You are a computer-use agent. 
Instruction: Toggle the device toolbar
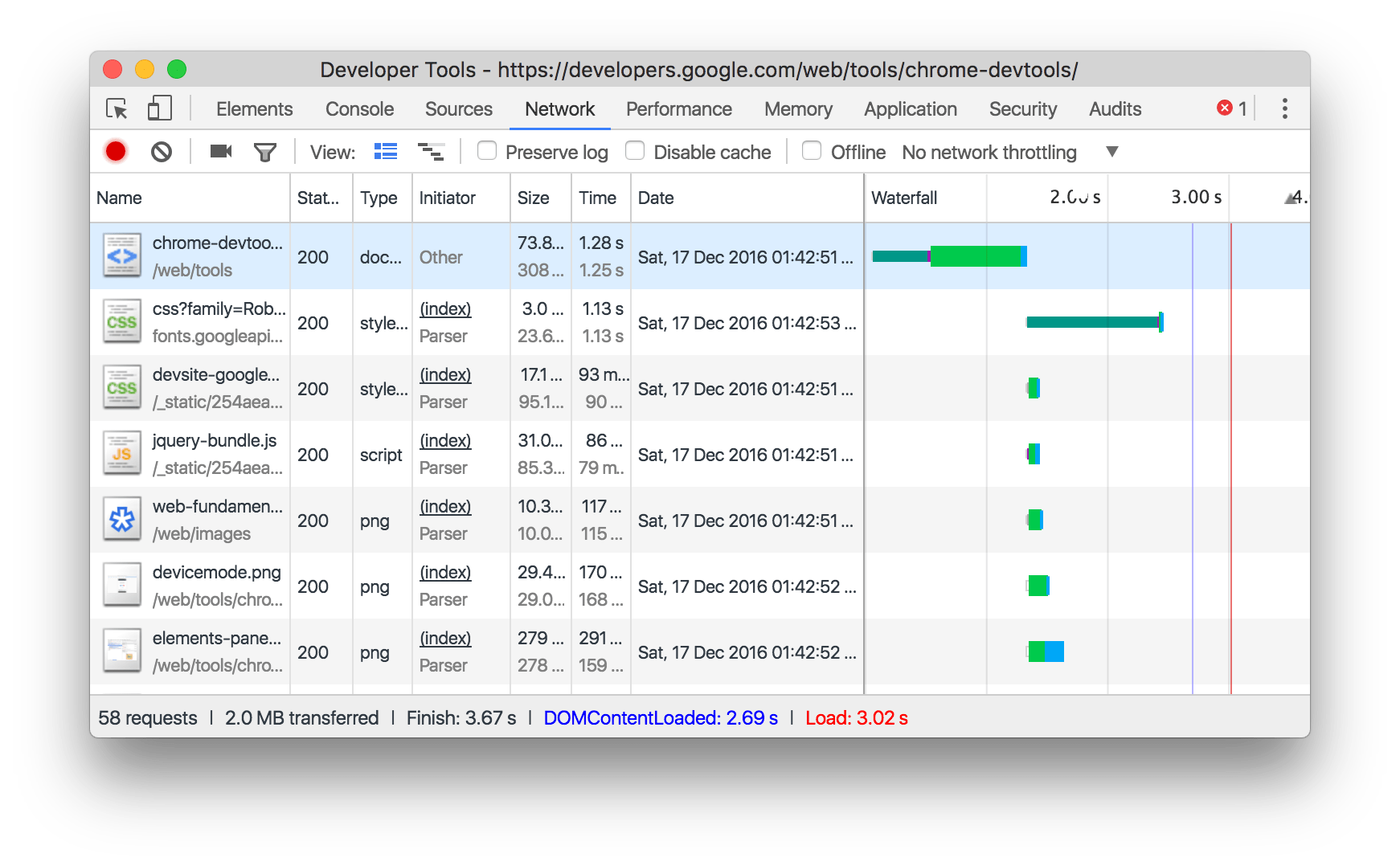[x=158, y=108]
